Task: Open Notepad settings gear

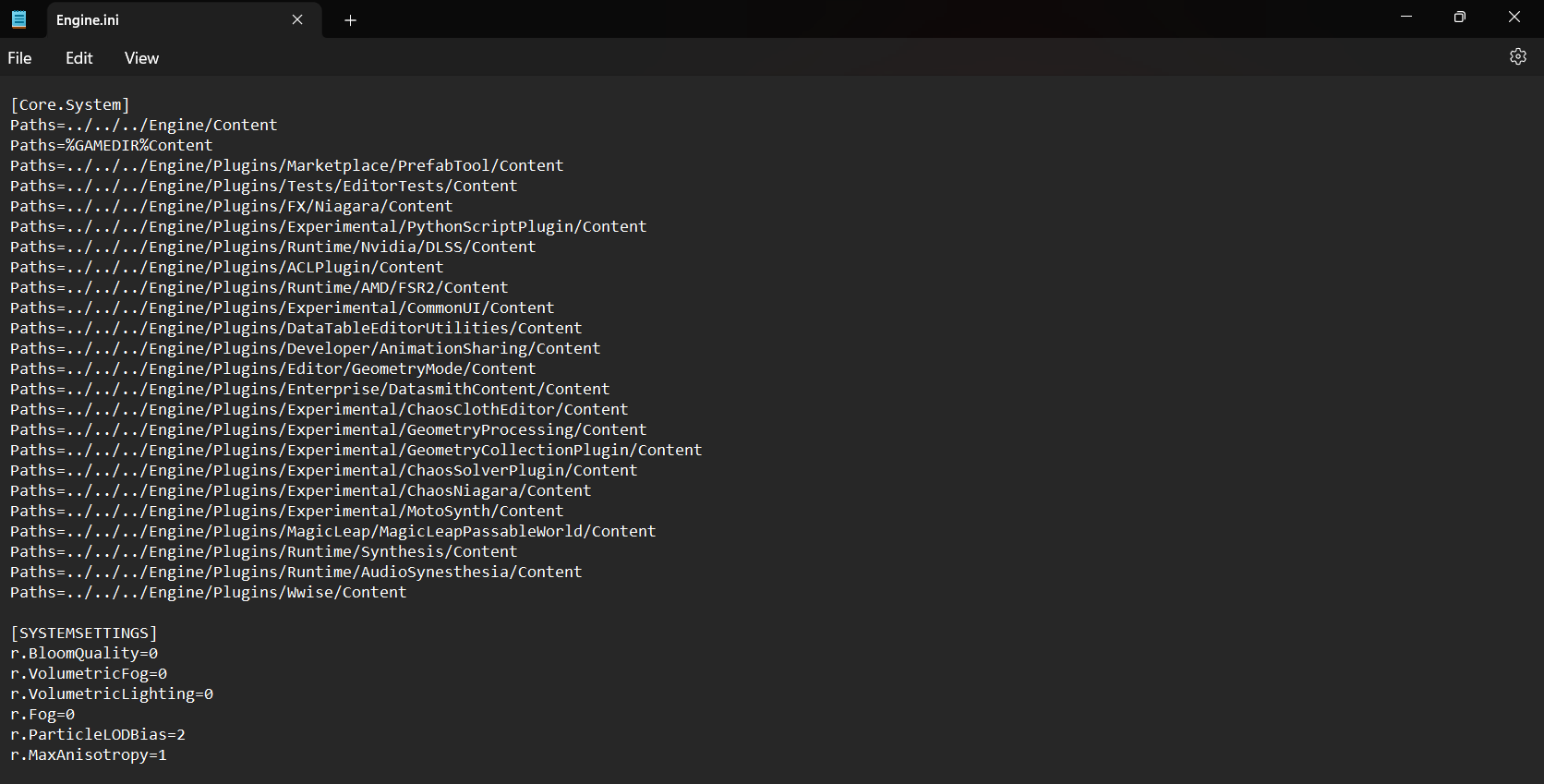Action: pyautogui.click(x=1517, y=57)
